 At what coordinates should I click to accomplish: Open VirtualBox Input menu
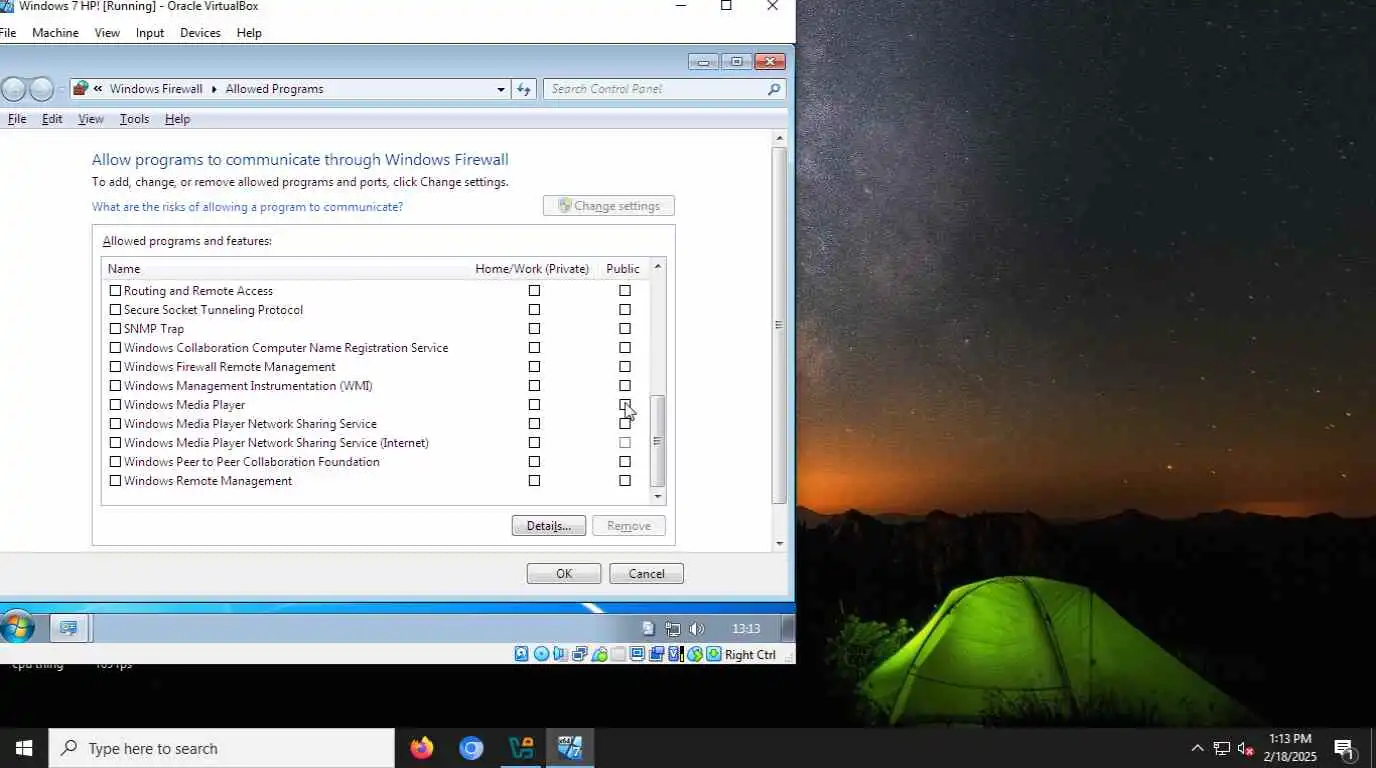[150, 33]
